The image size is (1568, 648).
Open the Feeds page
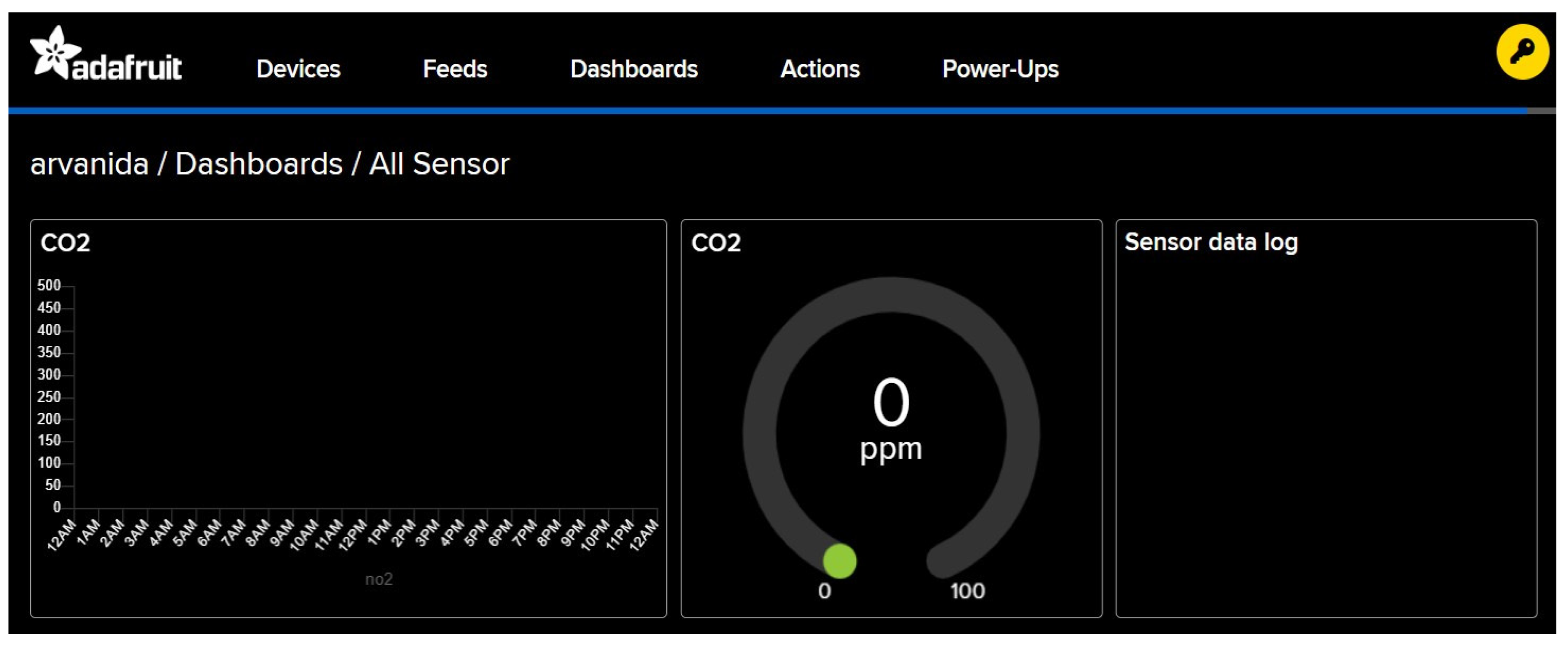click(x=455, y=69)
